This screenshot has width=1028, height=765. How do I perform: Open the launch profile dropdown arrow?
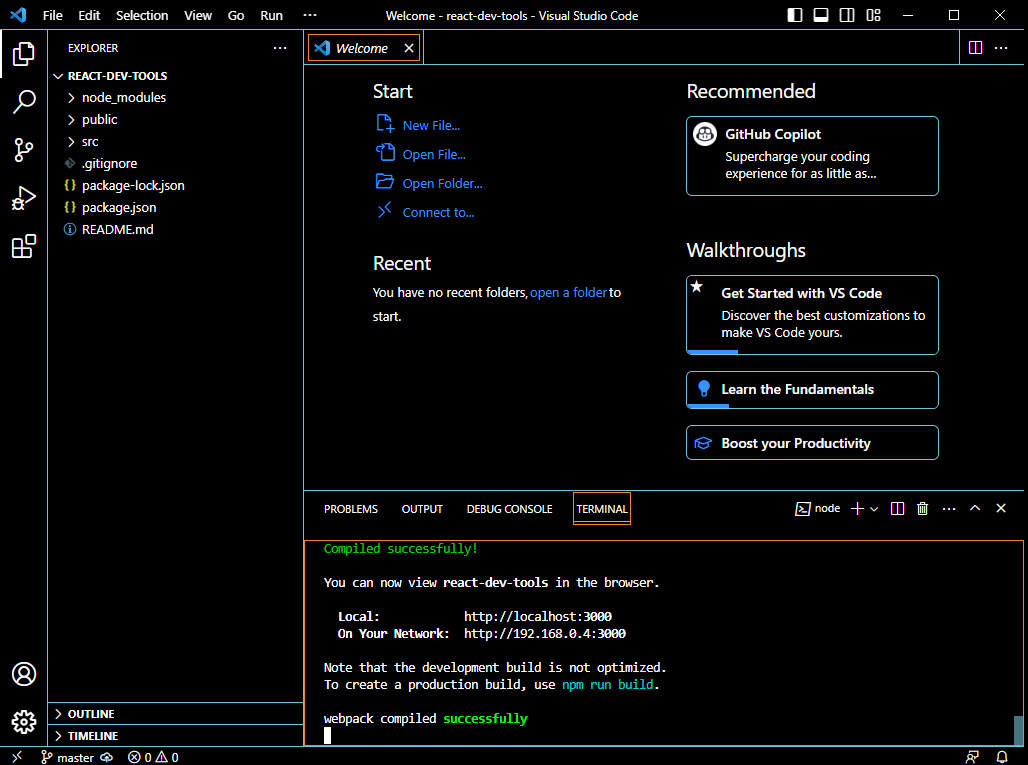click(x=874, y=509)
